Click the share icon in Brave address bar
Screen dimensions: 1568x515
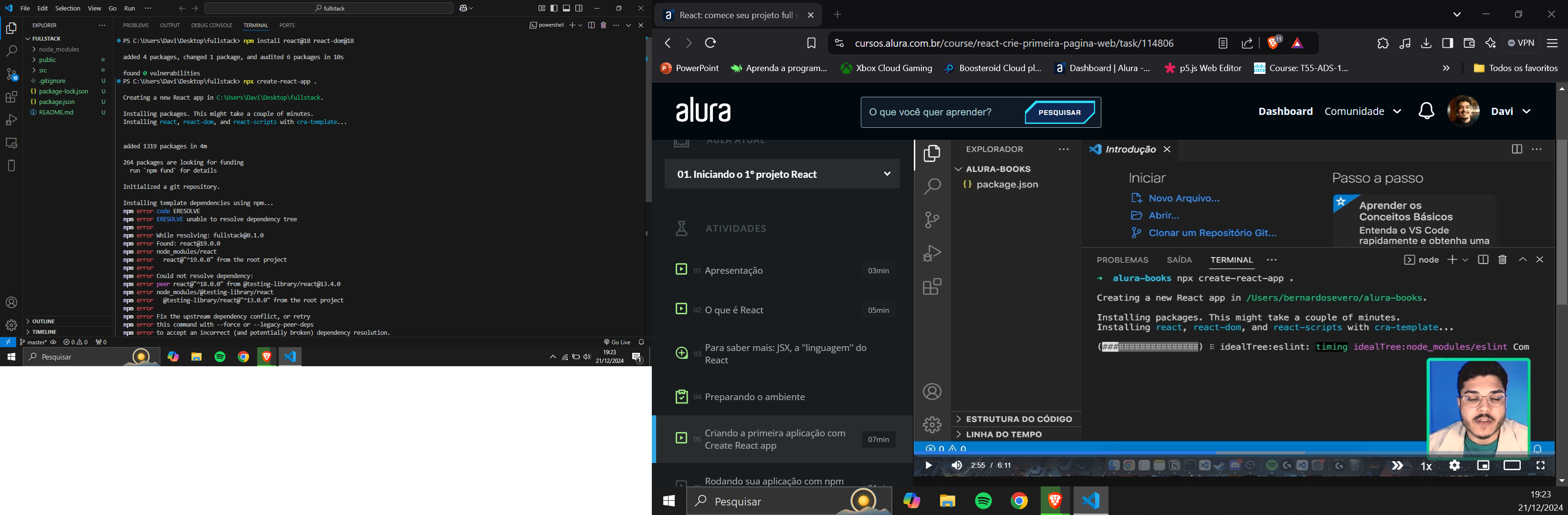pos(1247,43)
